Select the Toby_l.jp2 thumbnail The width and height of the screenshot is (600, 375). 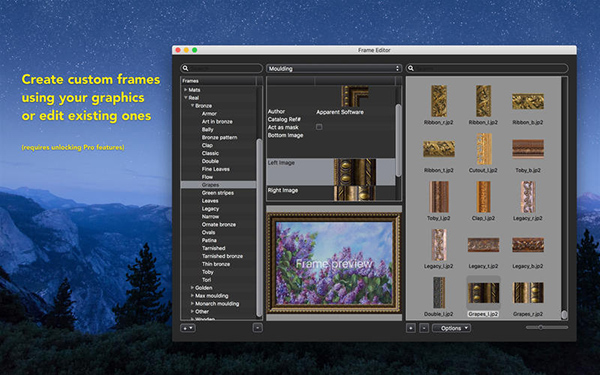tap(439, 197)
